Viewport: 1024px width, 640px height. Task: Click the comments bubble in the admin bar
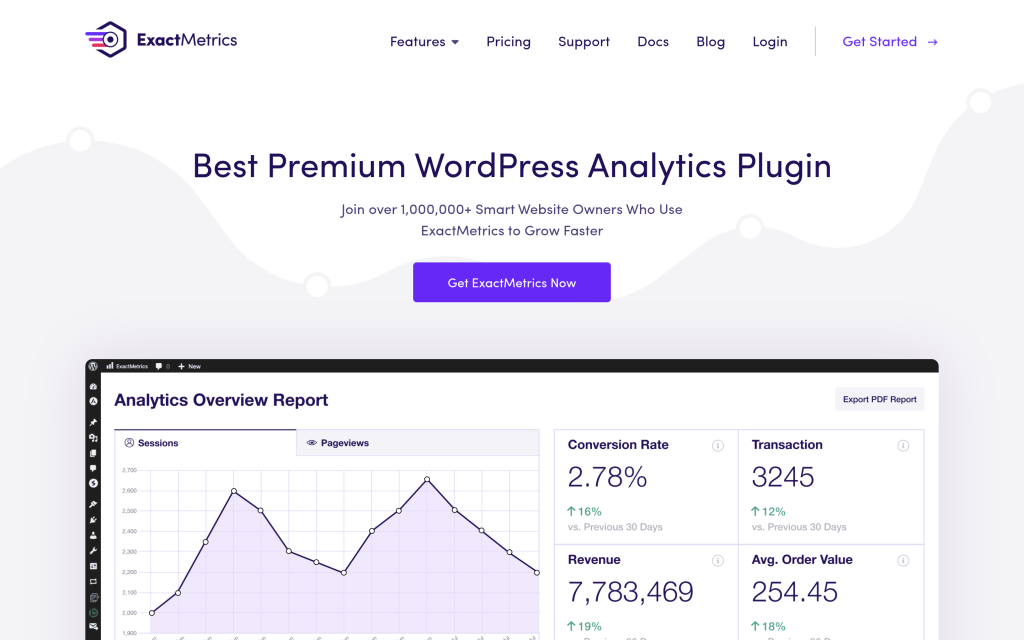[x=159, y=366]
